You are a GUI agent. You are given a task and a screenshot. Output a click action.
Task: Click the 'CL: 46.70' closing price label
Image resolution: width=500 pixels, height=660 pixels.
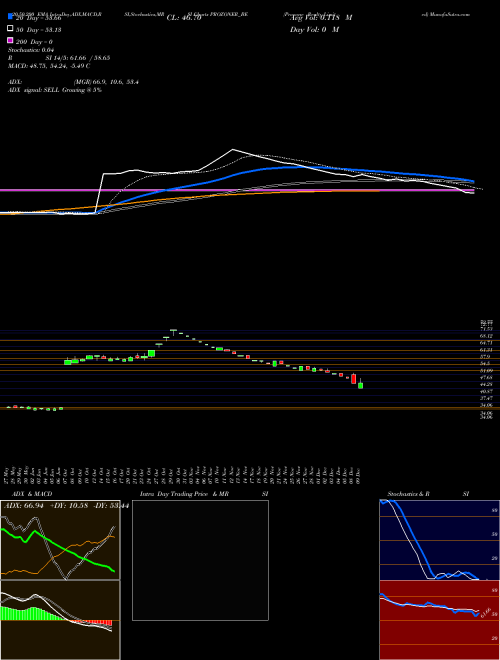pyautogui.click(x=184, y=18)
